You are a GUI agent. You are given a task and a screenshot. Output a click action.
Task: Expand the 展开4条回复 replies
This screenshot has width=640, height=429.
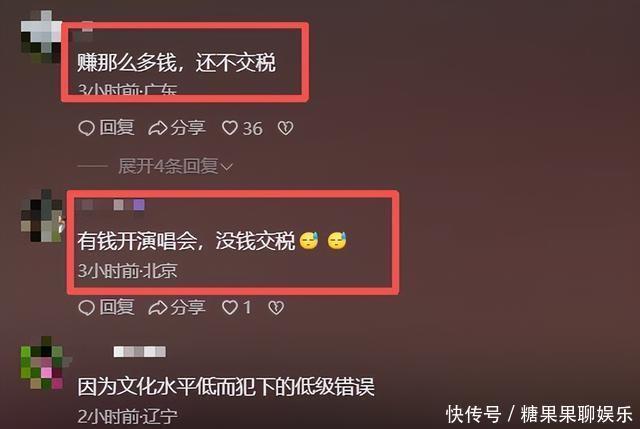point(176,167)
